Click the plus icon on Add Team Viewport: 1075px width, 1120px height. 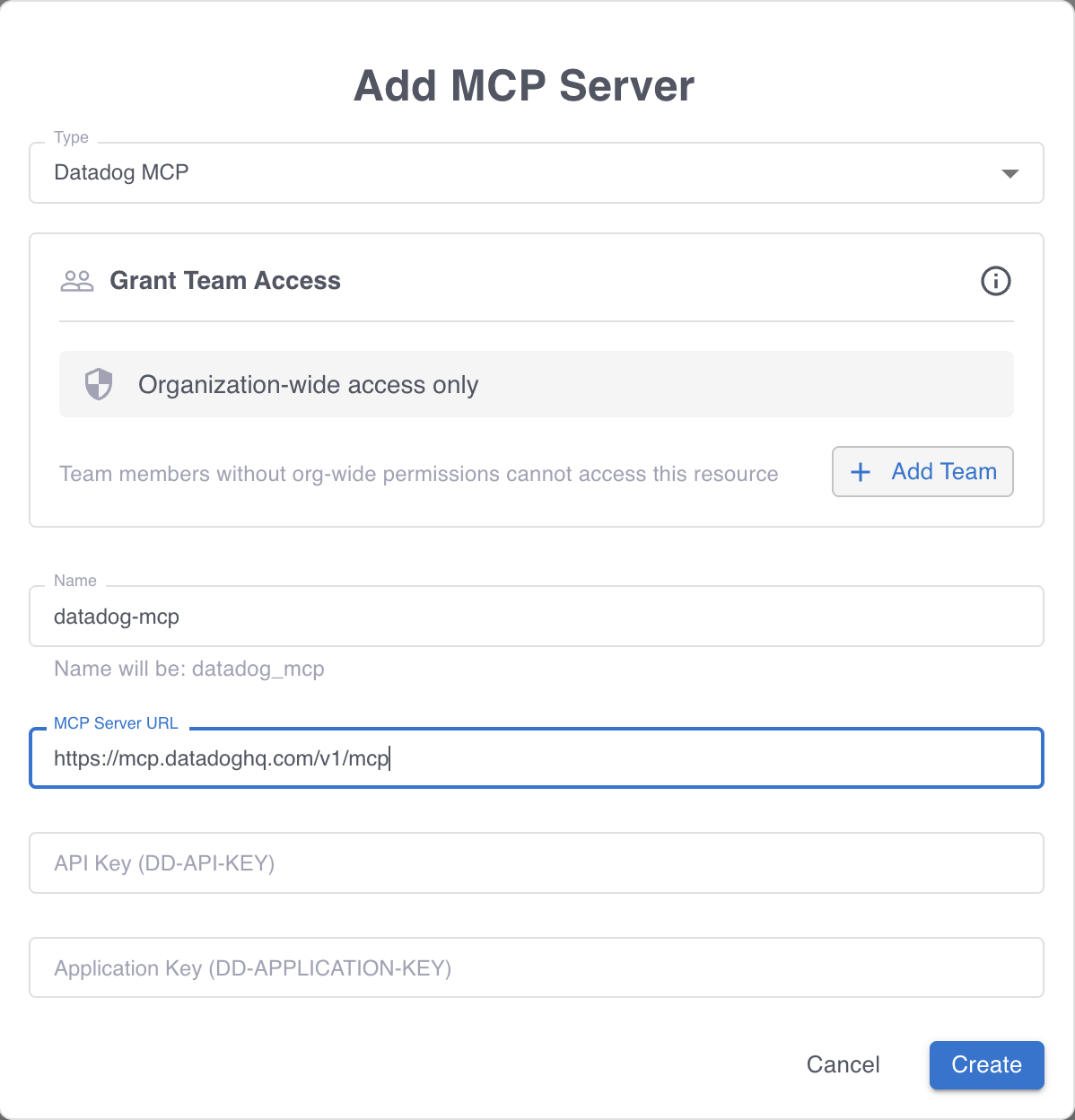(861, 472)
